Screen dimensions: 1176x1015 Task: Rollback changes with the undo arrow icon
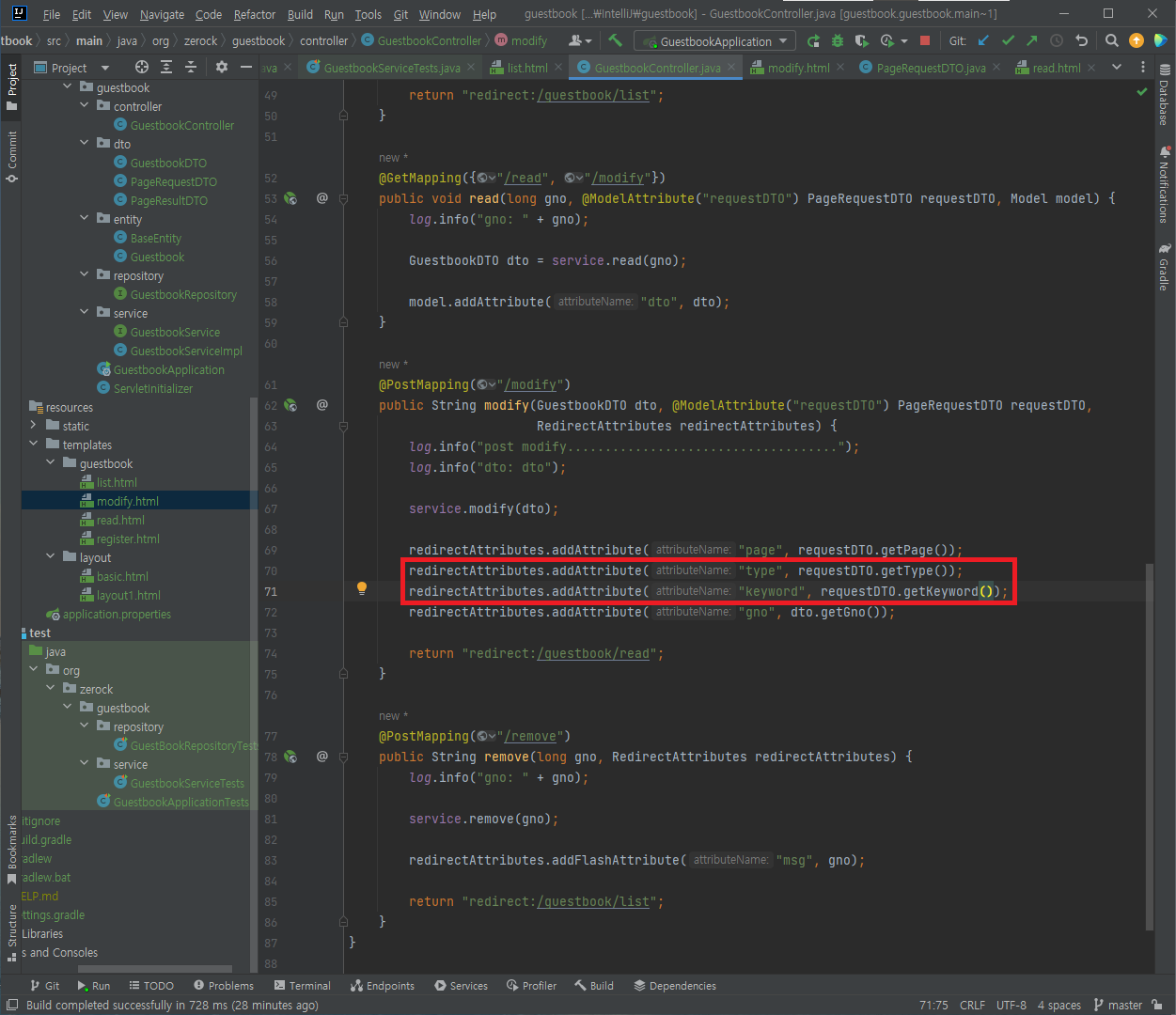click(x=1081, y=40)
